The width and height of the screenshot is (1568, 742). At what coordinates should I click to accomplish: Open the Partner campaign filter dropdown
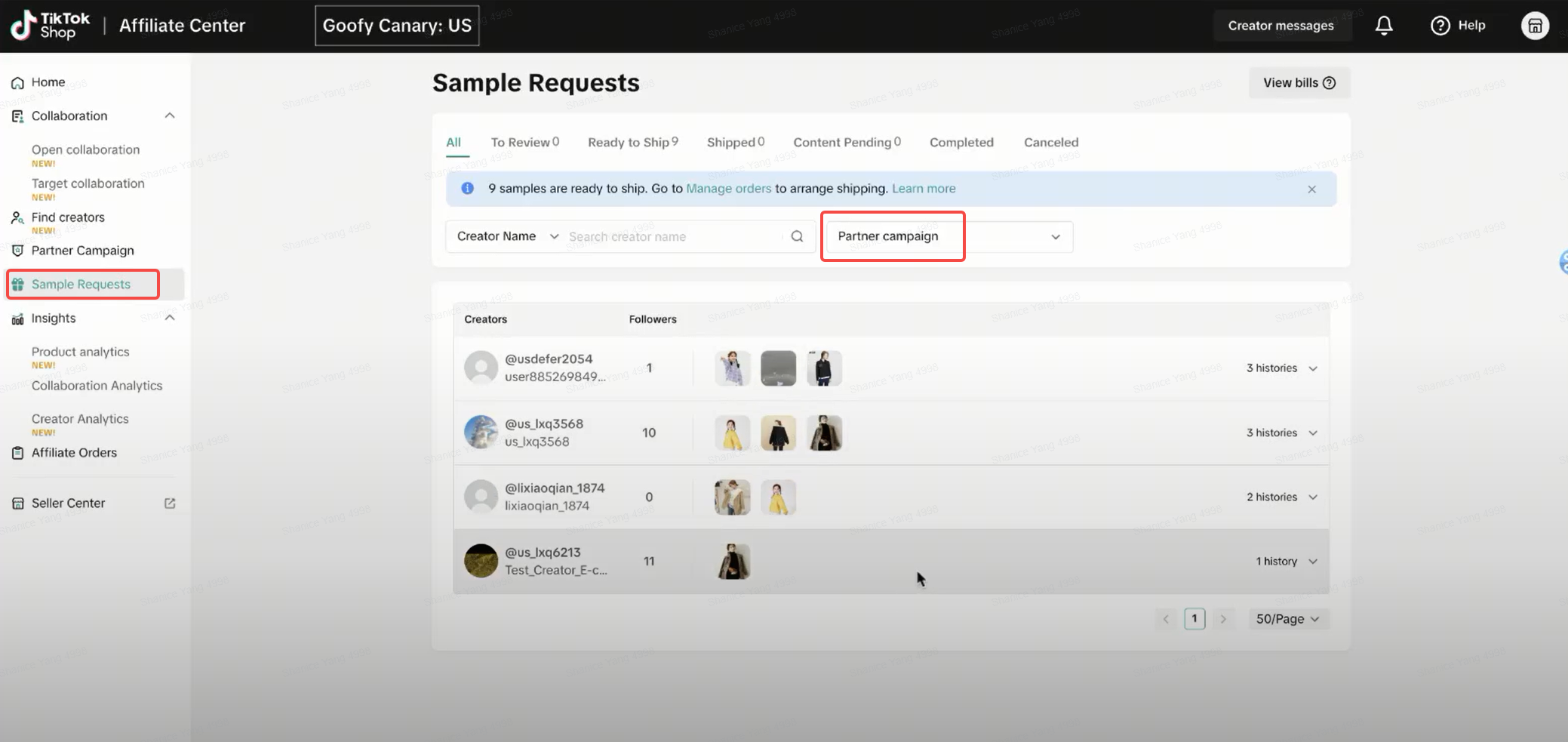(948, 237)
